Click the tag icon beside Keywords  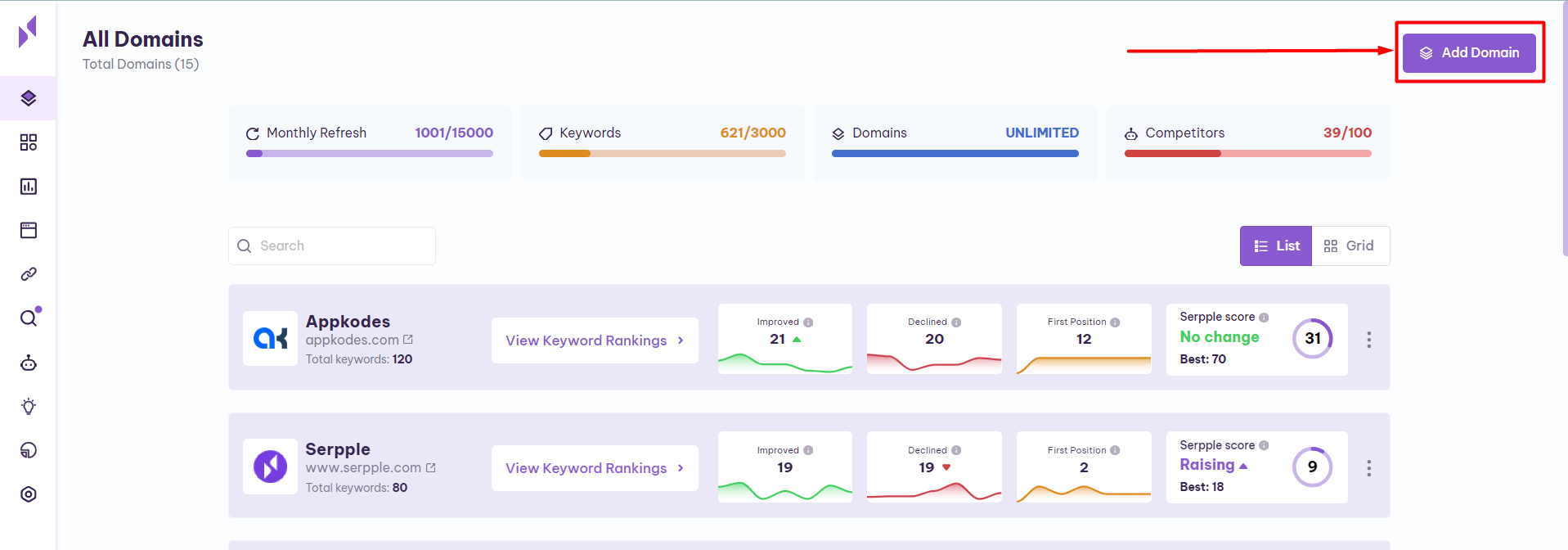tap(546, 133)
